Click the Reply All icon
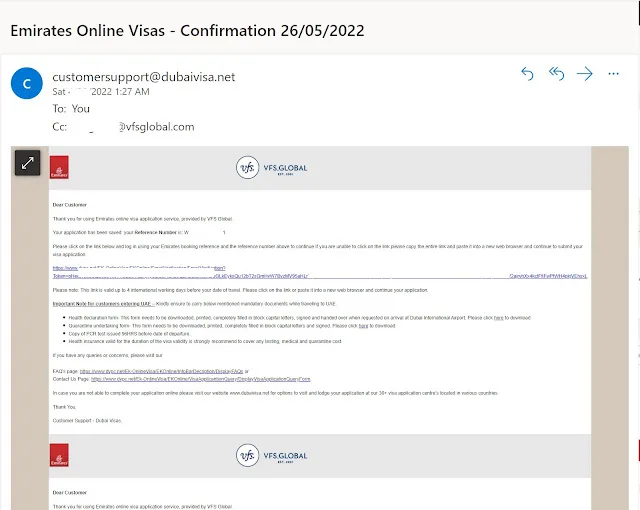This screenshot has width=640, height=510. click(x=556, y=74)
